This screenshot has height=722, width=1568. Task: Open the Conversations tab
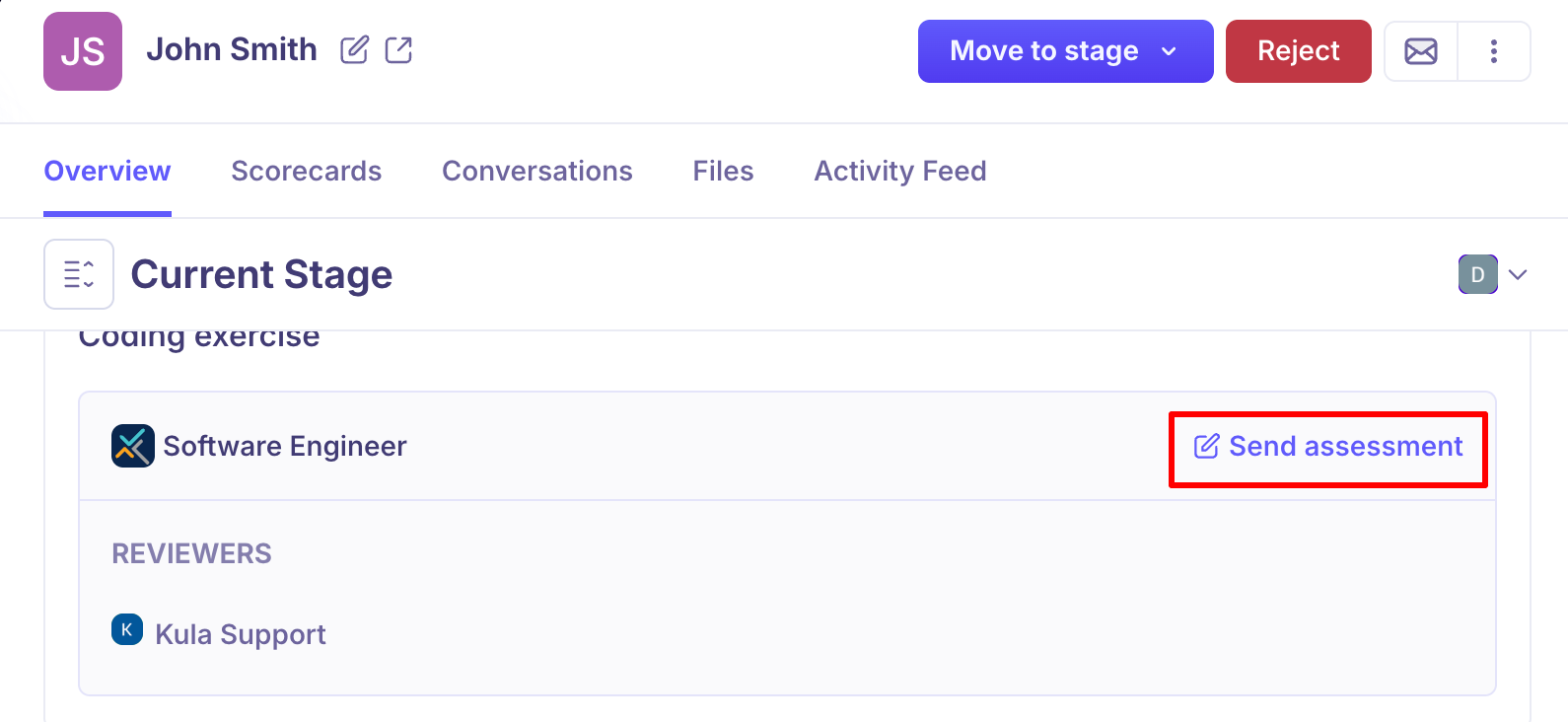536,171
